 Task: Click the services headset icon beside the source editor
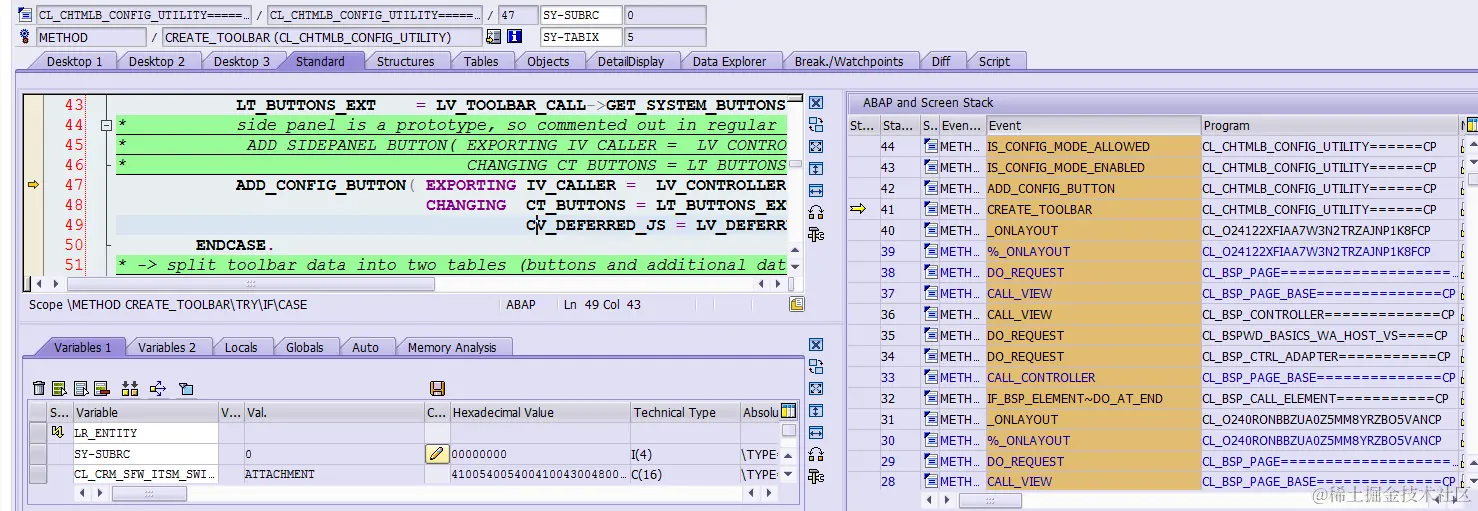[816, 213]
